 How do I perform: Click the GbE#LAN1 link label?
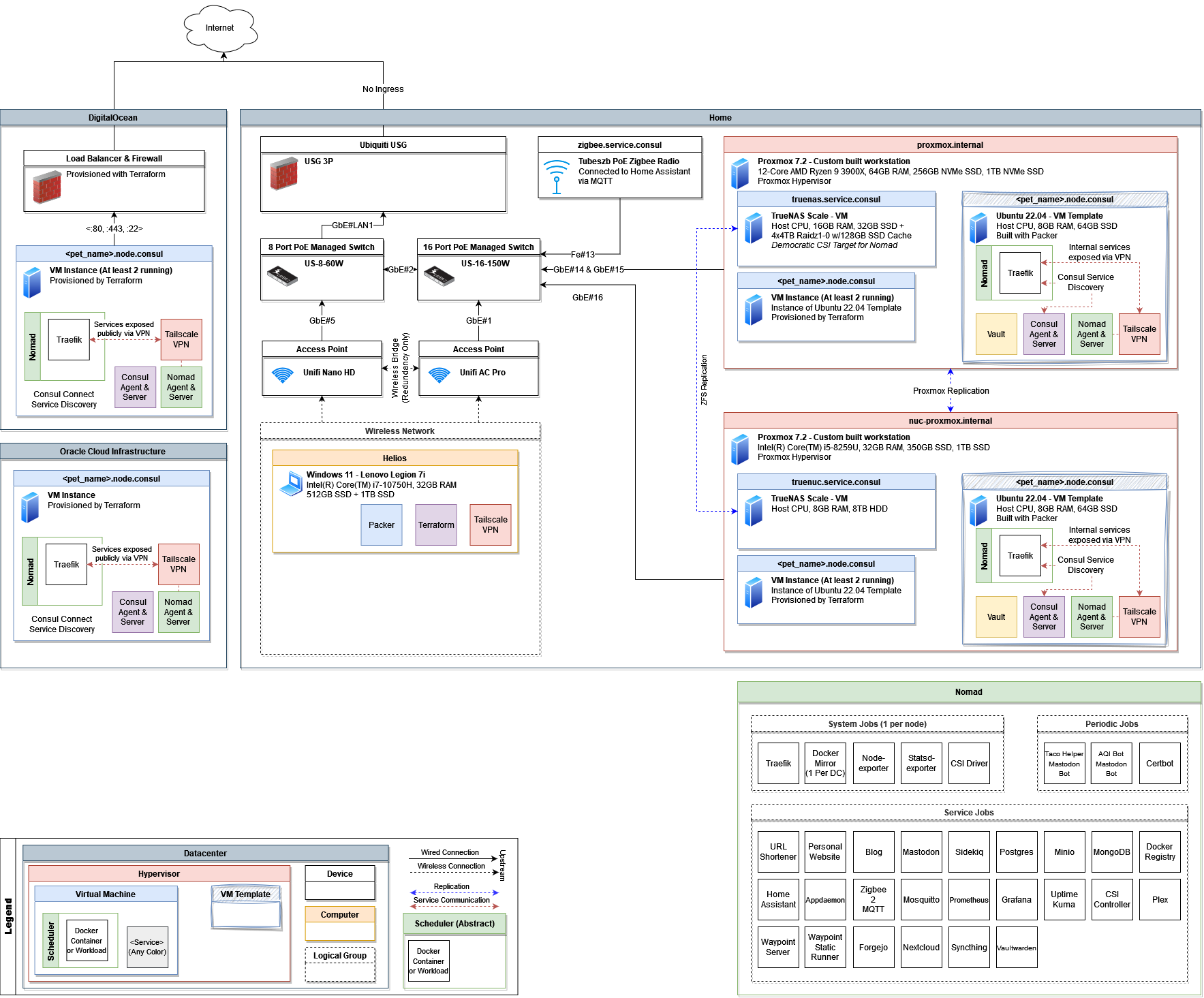[353, 225]
